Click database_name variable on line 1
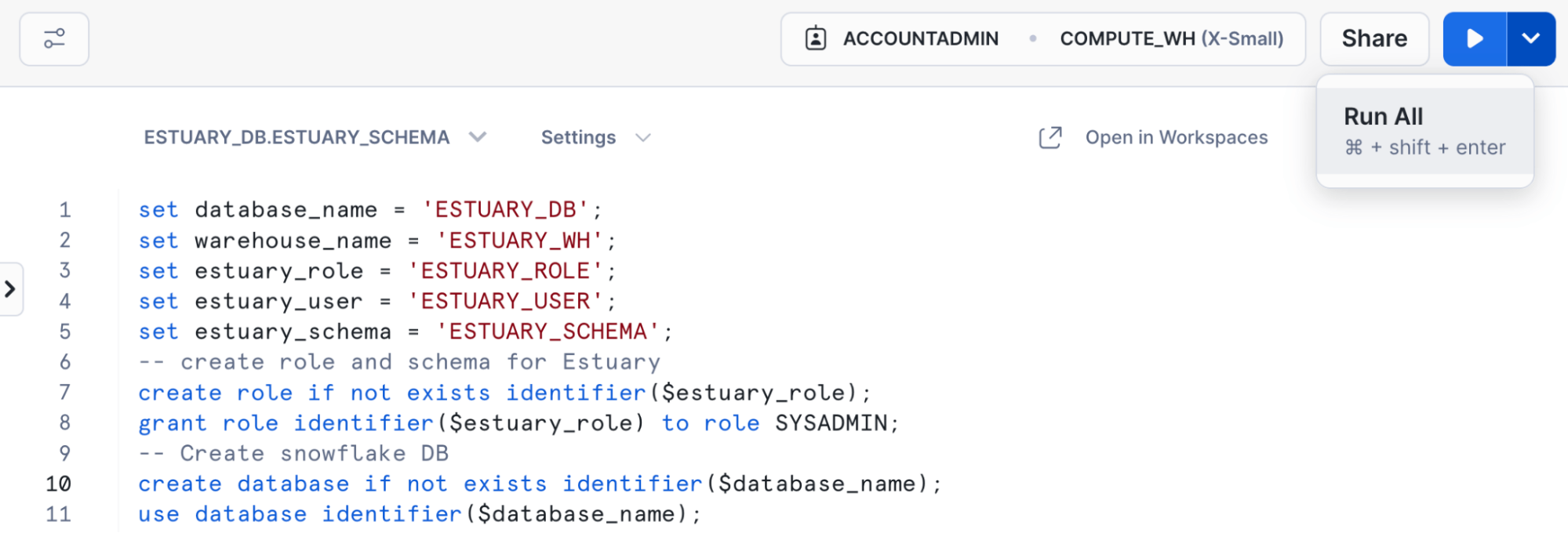This screenshot has height=533, width=1568. coord(286,210)
